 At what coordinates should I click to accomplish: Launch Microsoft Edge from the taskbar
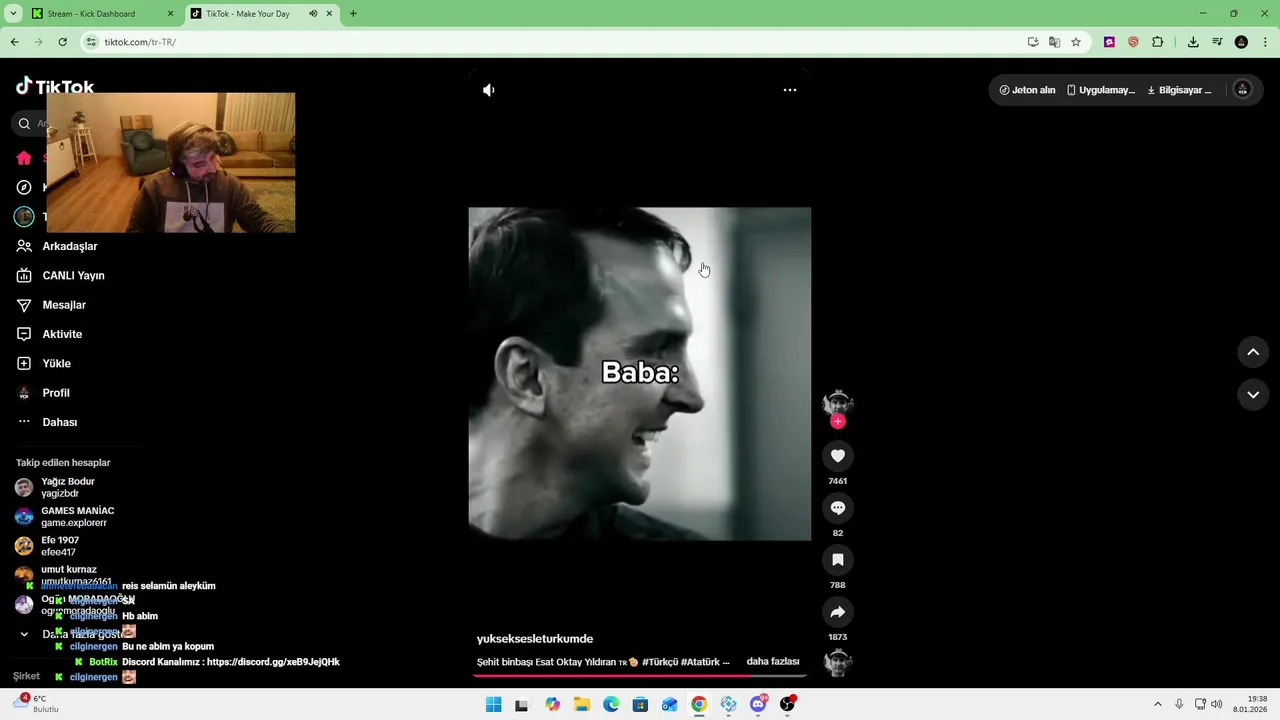[611, 705]
